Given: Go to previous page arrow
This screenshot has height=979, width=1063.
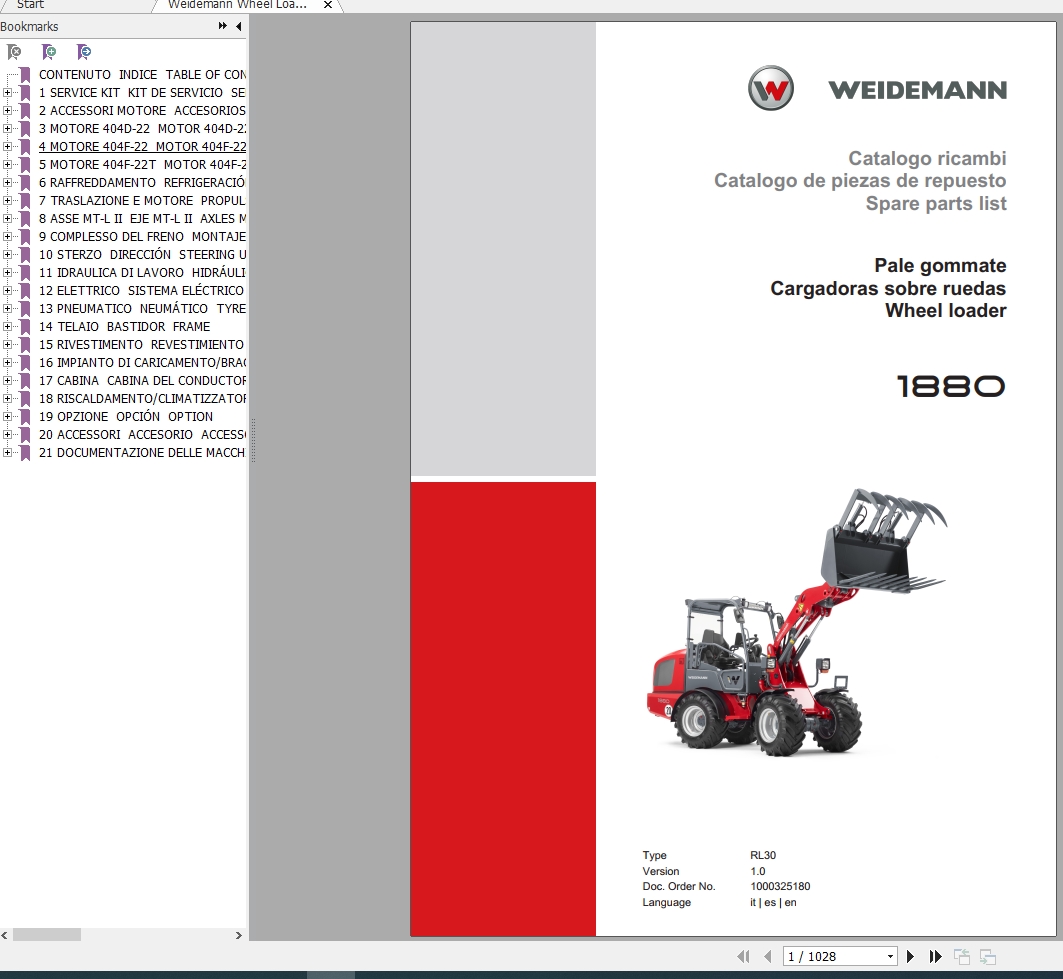Looking at the screenshot, I should (x=767, y=957).
